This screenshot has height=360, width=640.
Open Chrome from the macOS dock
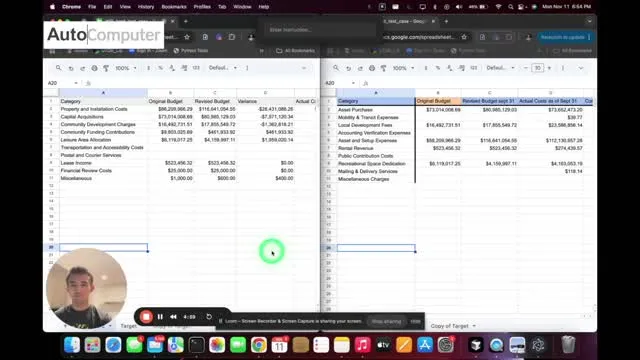click(x=259, y=345)
